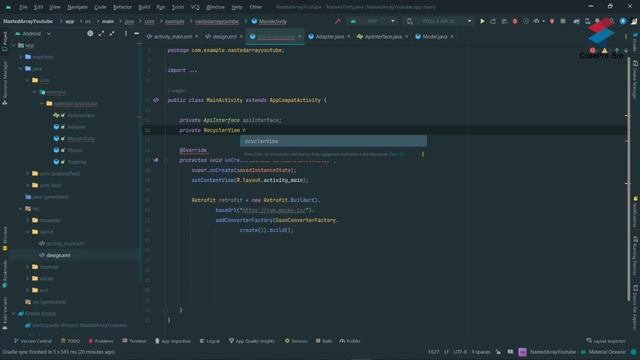Collapse the java folder in project tree

pyautogui.click(x=21, y=69)
